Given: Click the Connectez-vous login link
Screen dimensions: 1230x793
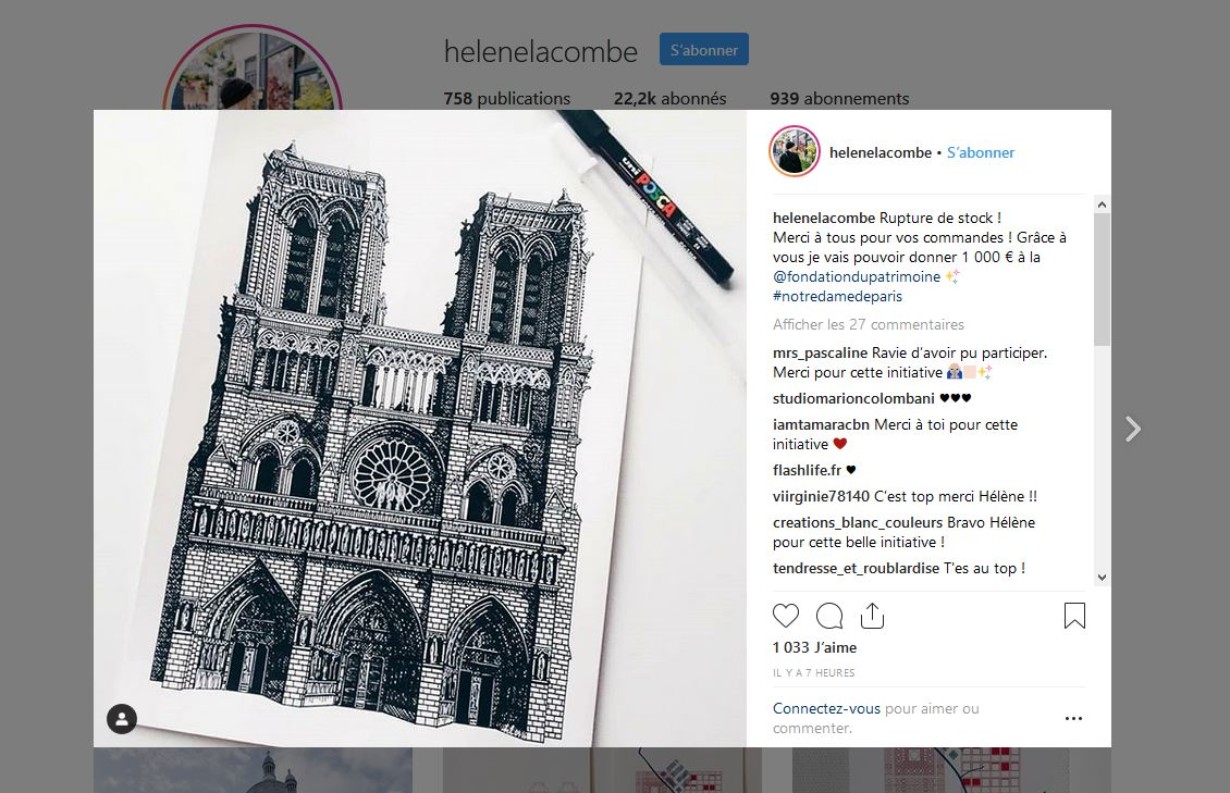Looking at the screenshot, I should pyautogui.click(x=827, y=709).
